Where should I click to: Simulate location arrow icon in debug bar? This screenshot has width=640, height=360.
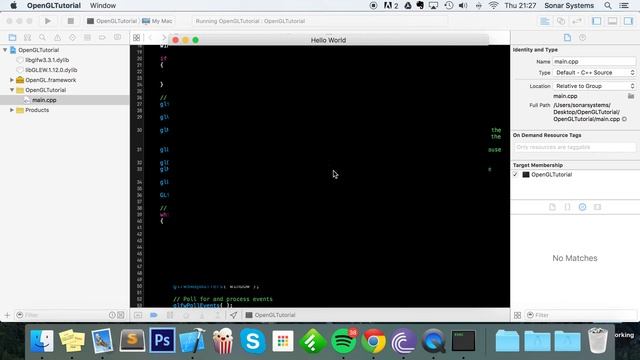pyautogui.click(x=233, y=315)
